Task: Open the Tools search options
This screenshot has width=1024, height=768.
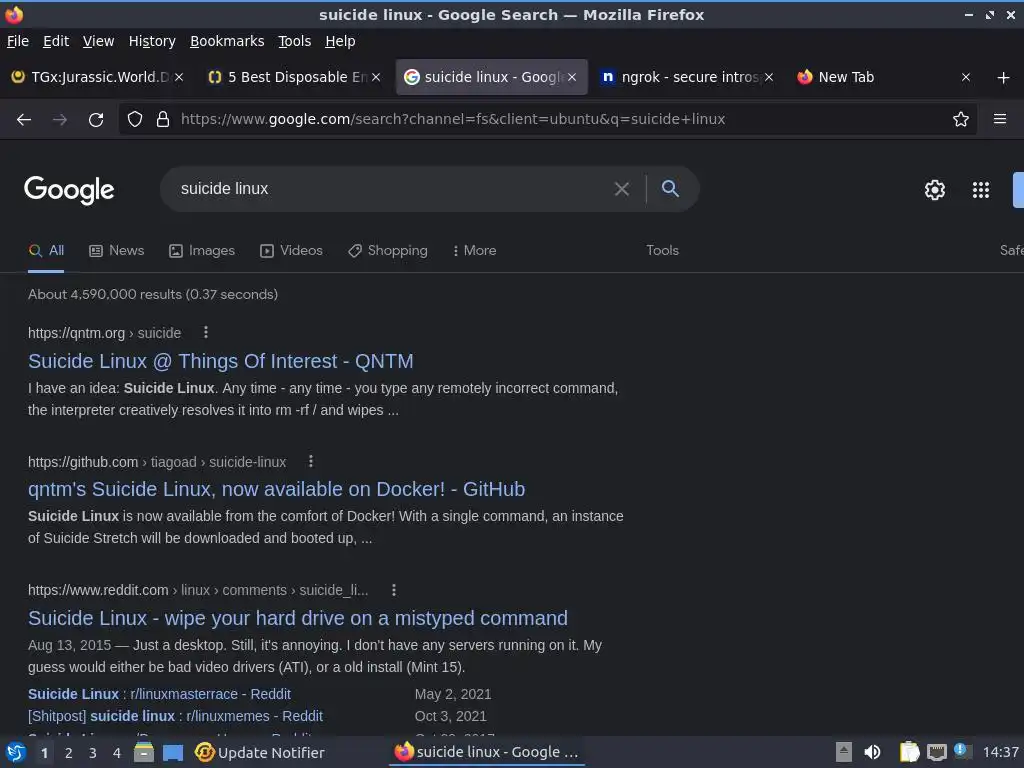Action: pos(662,251)
